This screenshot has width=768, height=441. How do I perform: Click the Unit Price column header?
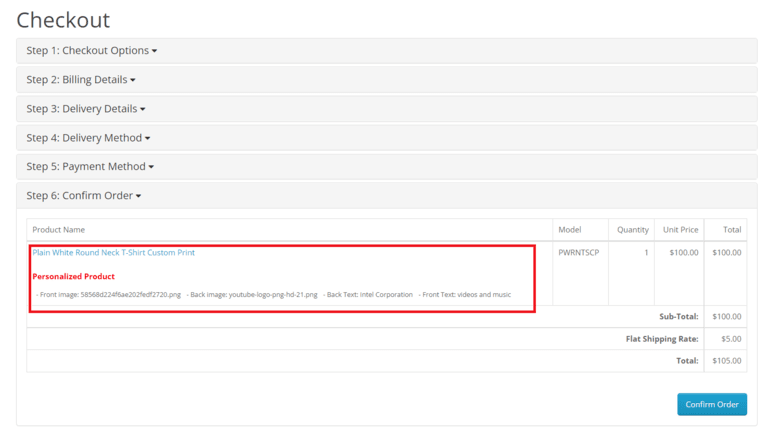tap(680, 230)
